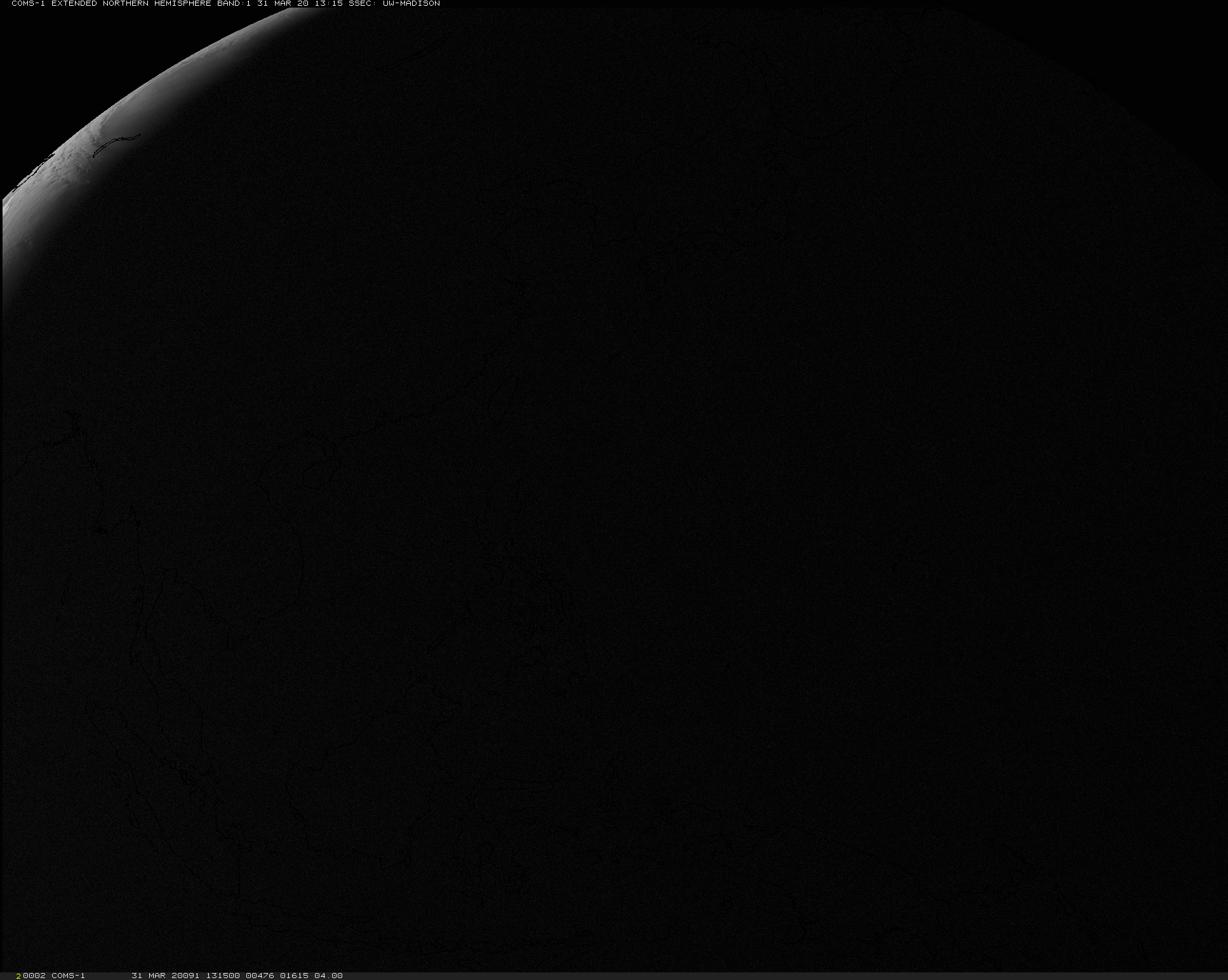The image size is (1228, 980).
Task: Select the "SSEC: UW-MADISON" header text
Action: [394, 3]
